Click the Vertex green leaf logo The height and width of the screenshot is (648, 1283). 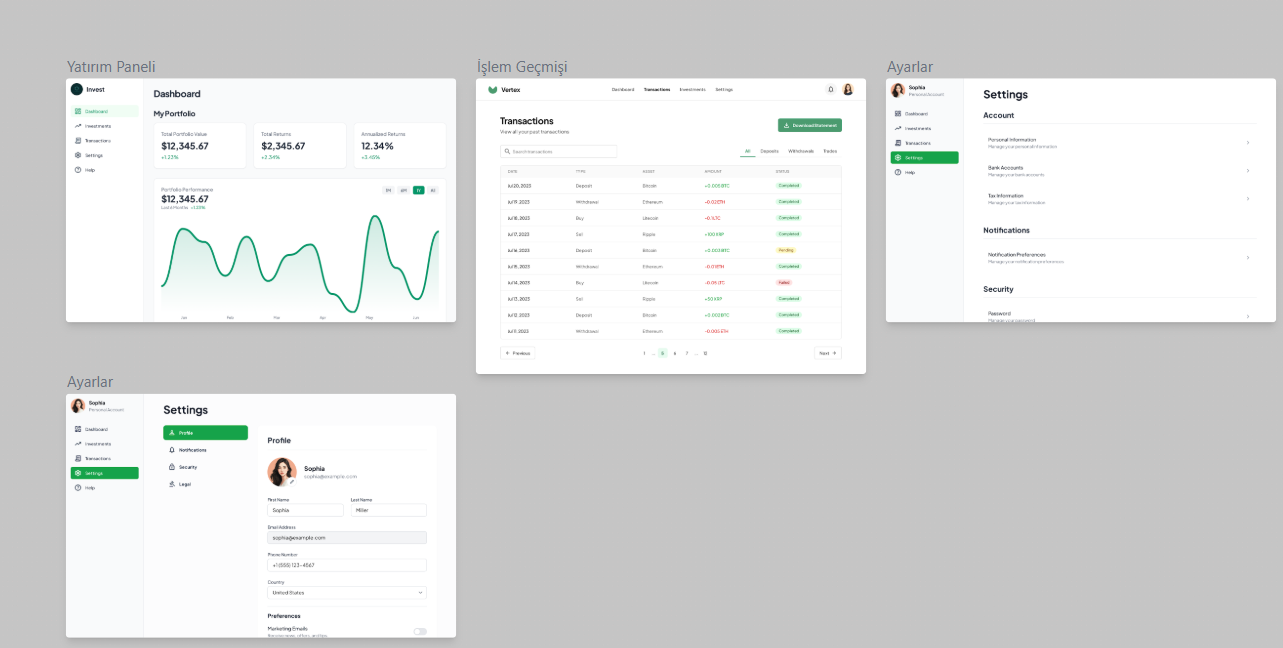493,89
